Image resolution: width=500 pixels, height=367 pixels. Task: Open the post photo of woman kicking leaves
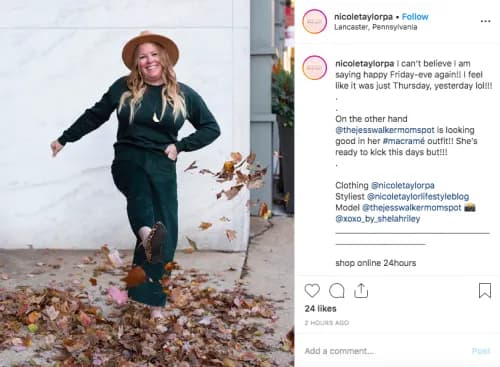click(147, 183)
